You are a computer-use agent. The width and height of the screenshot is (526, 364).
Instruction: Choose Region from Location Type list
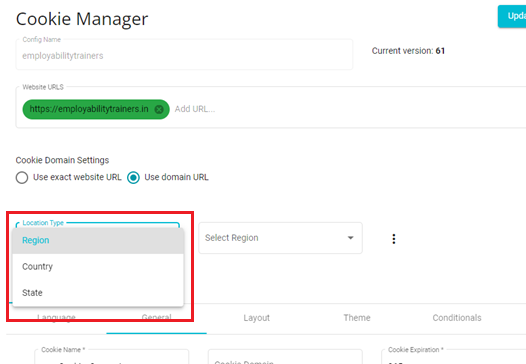pyautogui.click(x=98, y=241)
